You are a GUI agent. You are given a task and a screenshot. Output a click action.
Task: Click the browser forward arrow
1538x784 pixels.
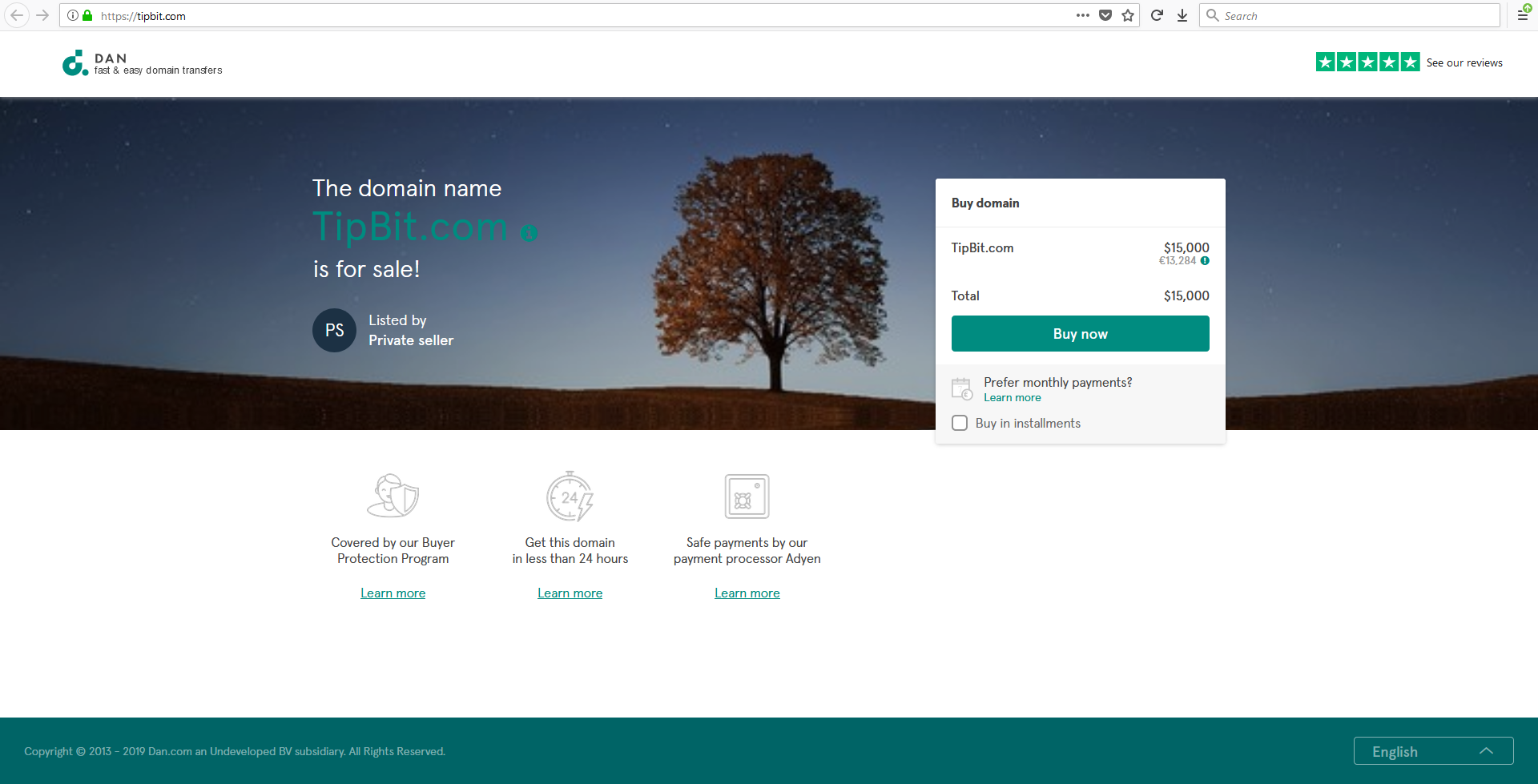click(43, 15)
